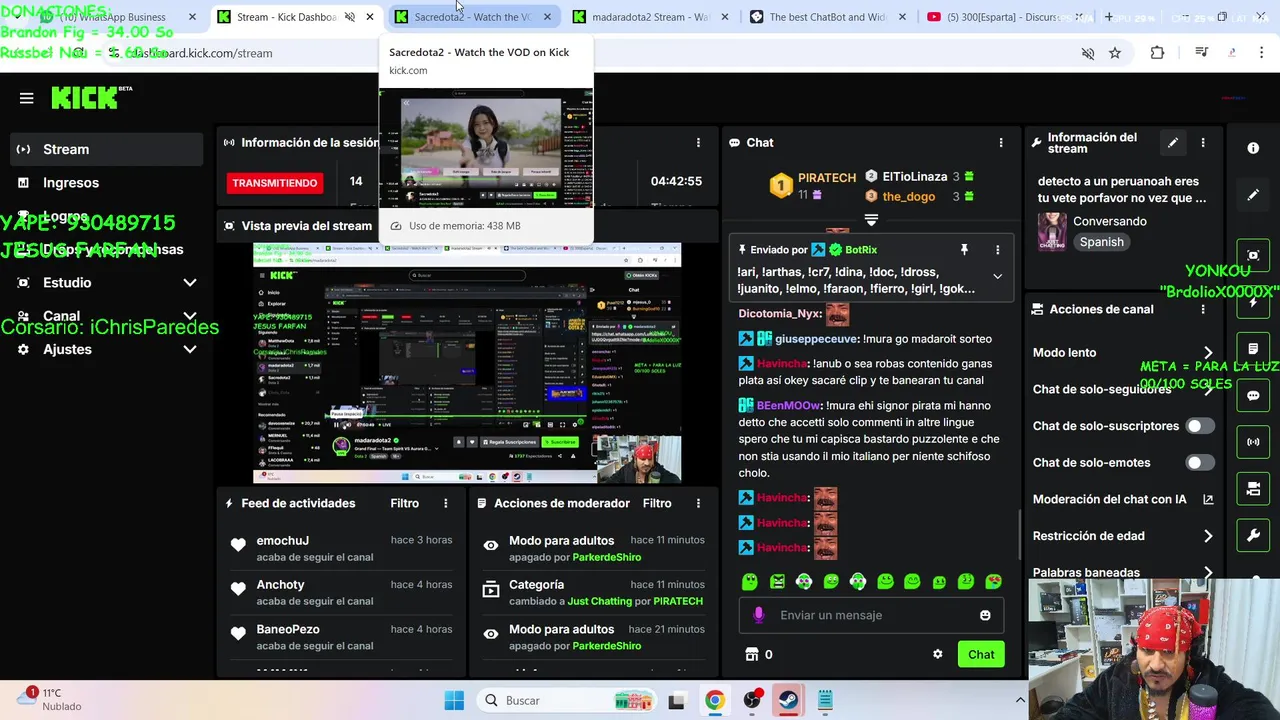Click PIRATECH in the chat leaderboard
Image resolution: width=1280 pixels, height=720 pixels.
click(x=826, y=177)
